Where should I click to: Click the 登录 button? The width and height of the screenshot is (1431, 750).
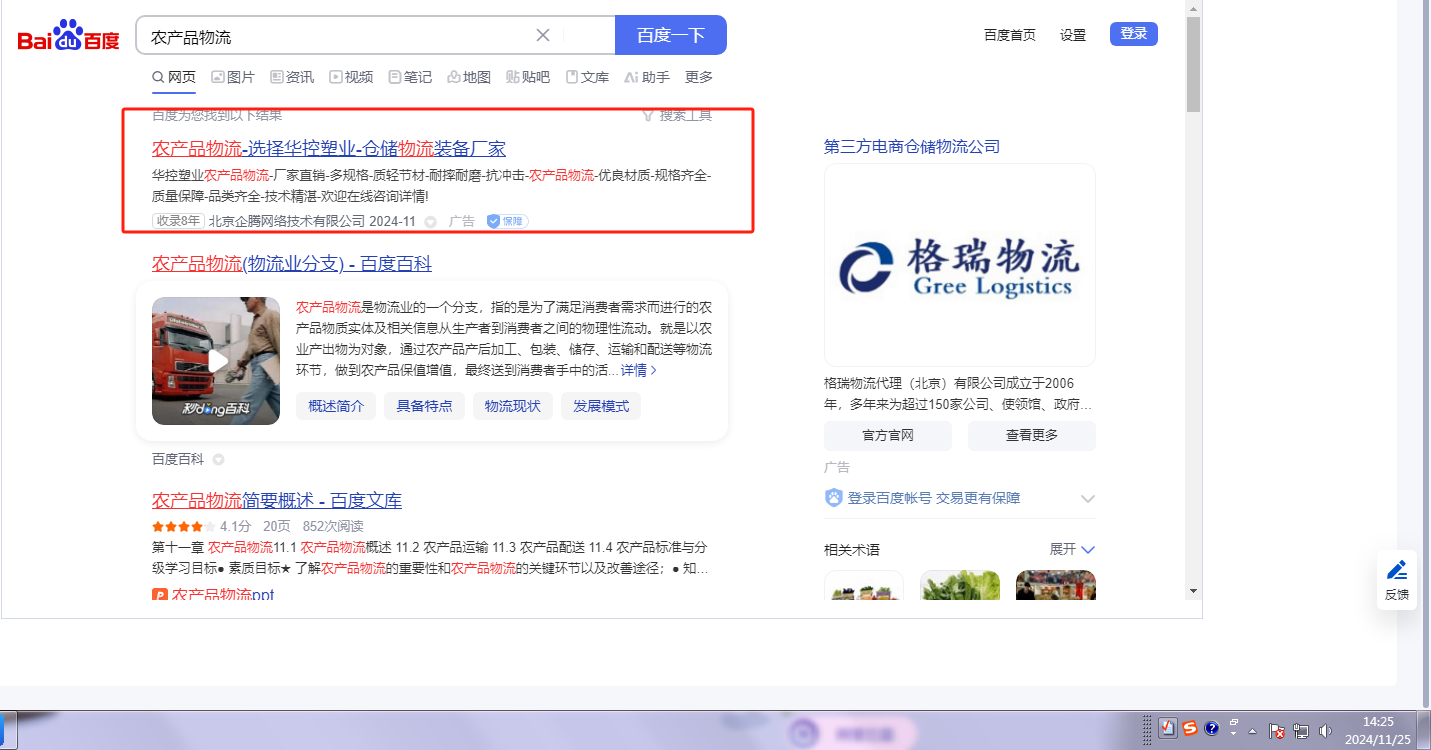[x=1134, y=34]
